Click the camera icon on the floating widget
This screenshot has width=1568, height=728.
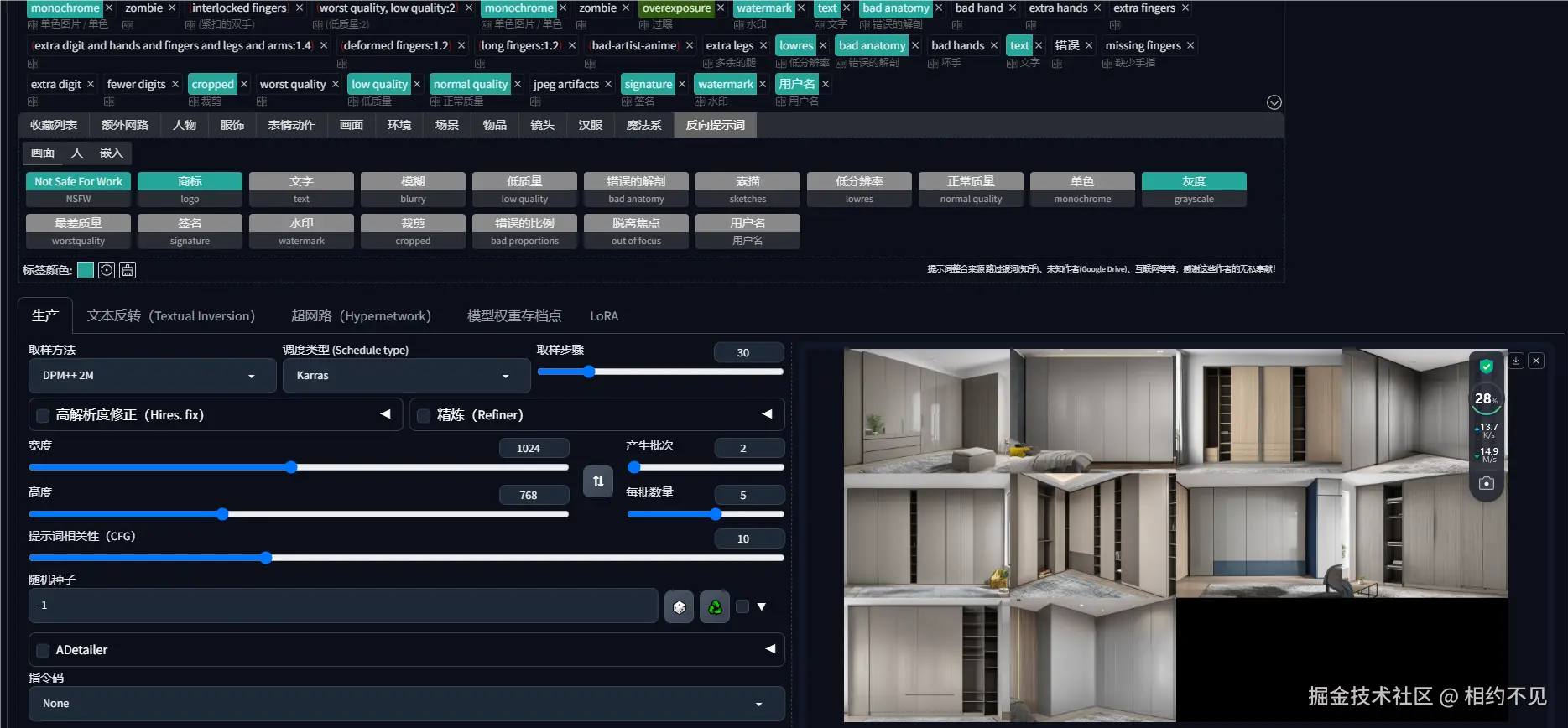click(x=1487, y=484)
